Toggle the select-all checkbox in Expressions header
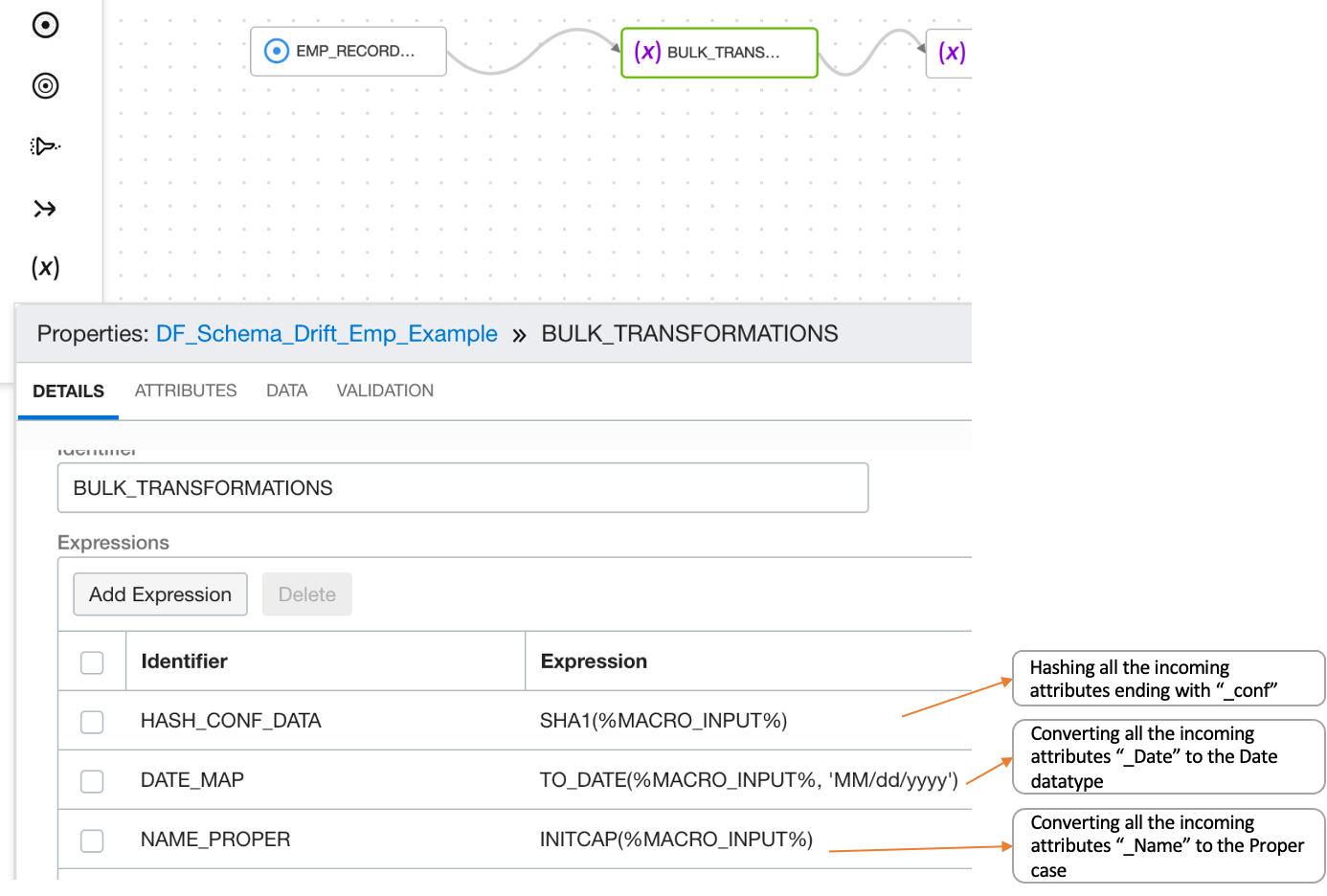1327x896 pixels. coord(92,662)
